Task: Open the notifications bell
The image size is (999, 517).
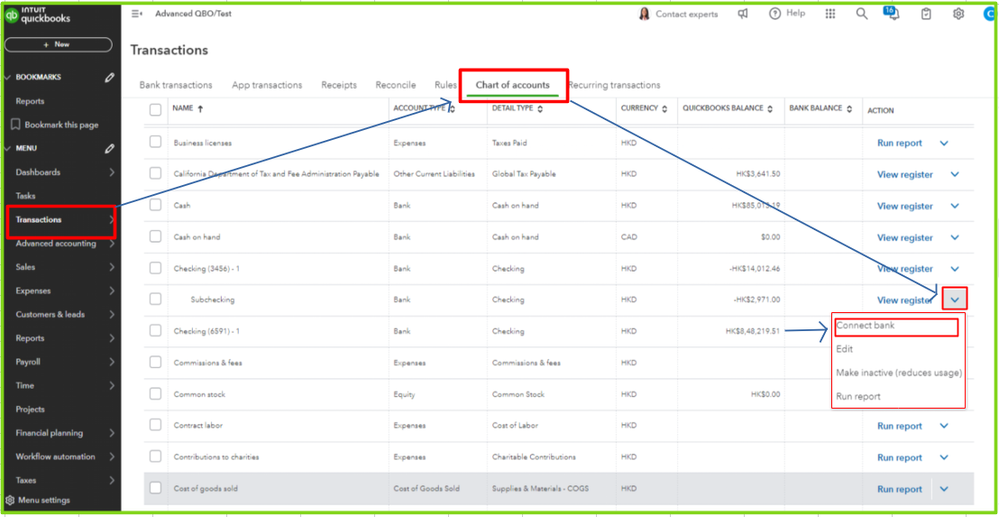Action: [x=894, y=14]
